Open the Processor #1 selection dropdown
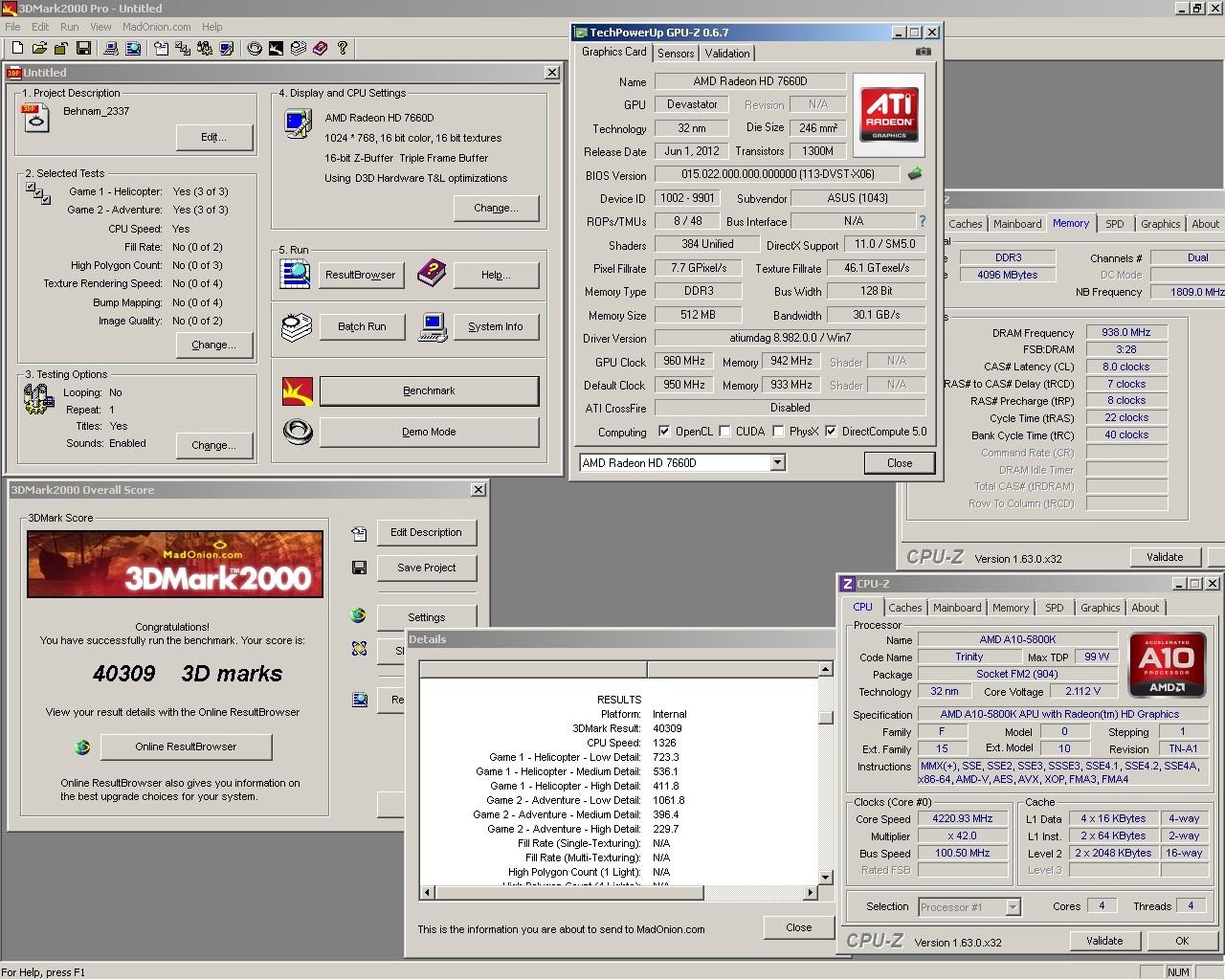Image resolution: width=1225 pixels, height=980 pixels. point(1013,906)
